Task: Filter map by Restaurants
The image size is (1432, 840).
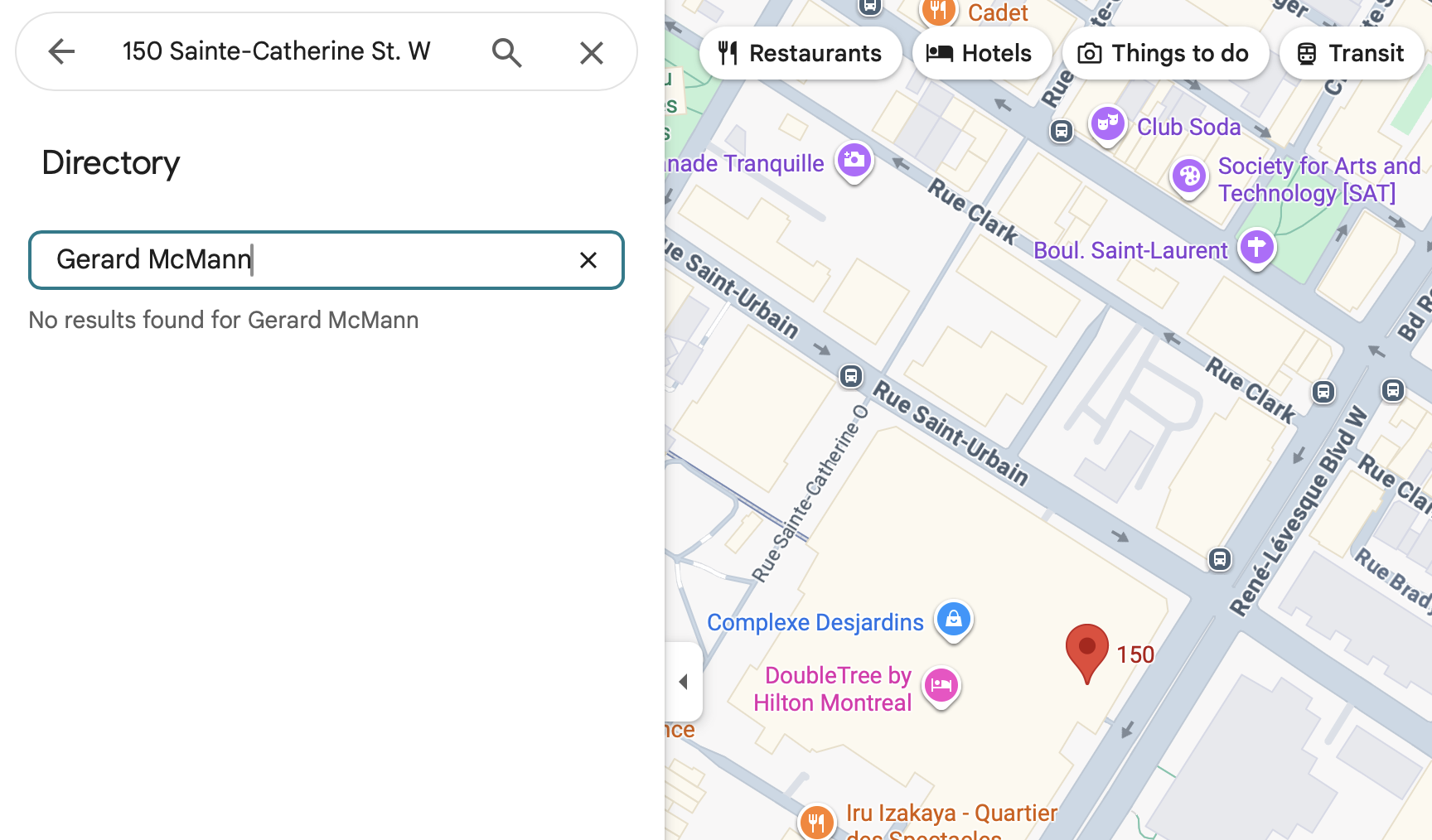Action: click(801, 53)
